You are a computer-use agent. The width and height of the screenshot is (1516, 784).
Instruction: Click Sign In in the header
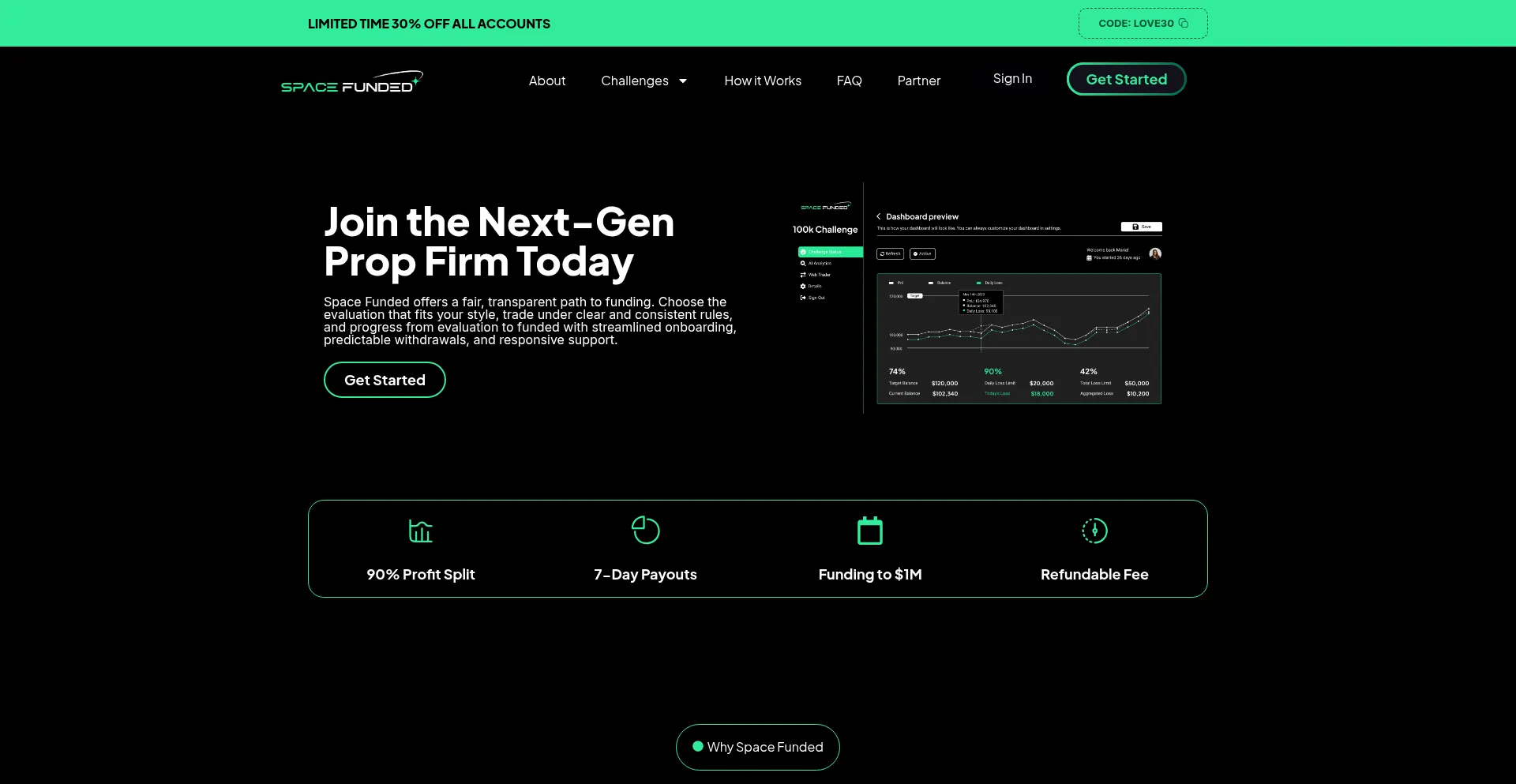tap(1012, 78)
